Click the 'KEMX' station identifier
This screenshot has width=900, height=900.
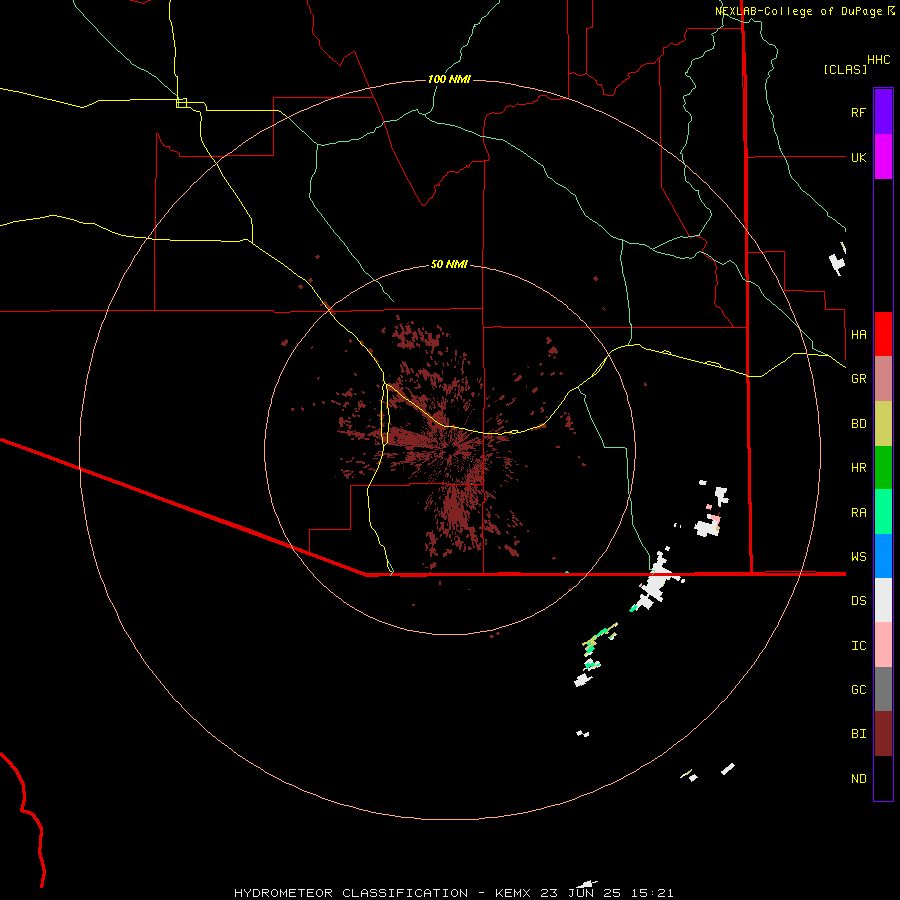(x=512, y=893)
